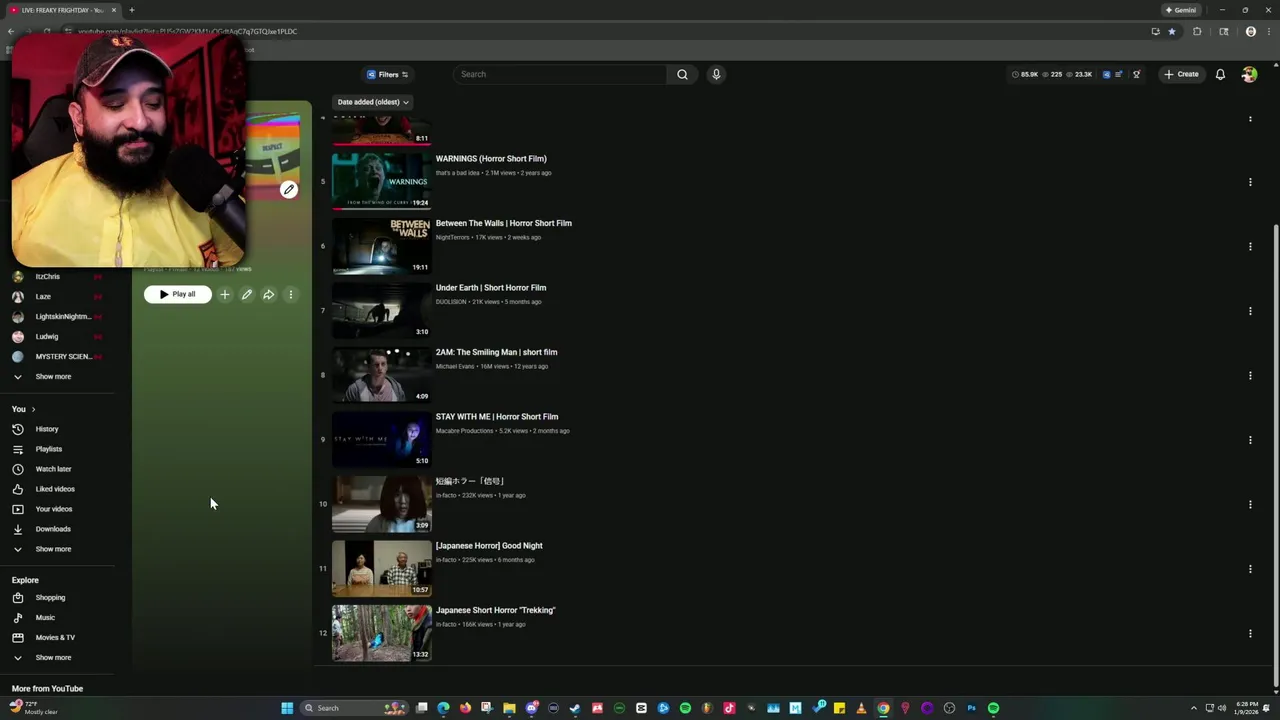Expand the You section chevron
Viewport: 1280px width, 720px height.
pos(33,409)
